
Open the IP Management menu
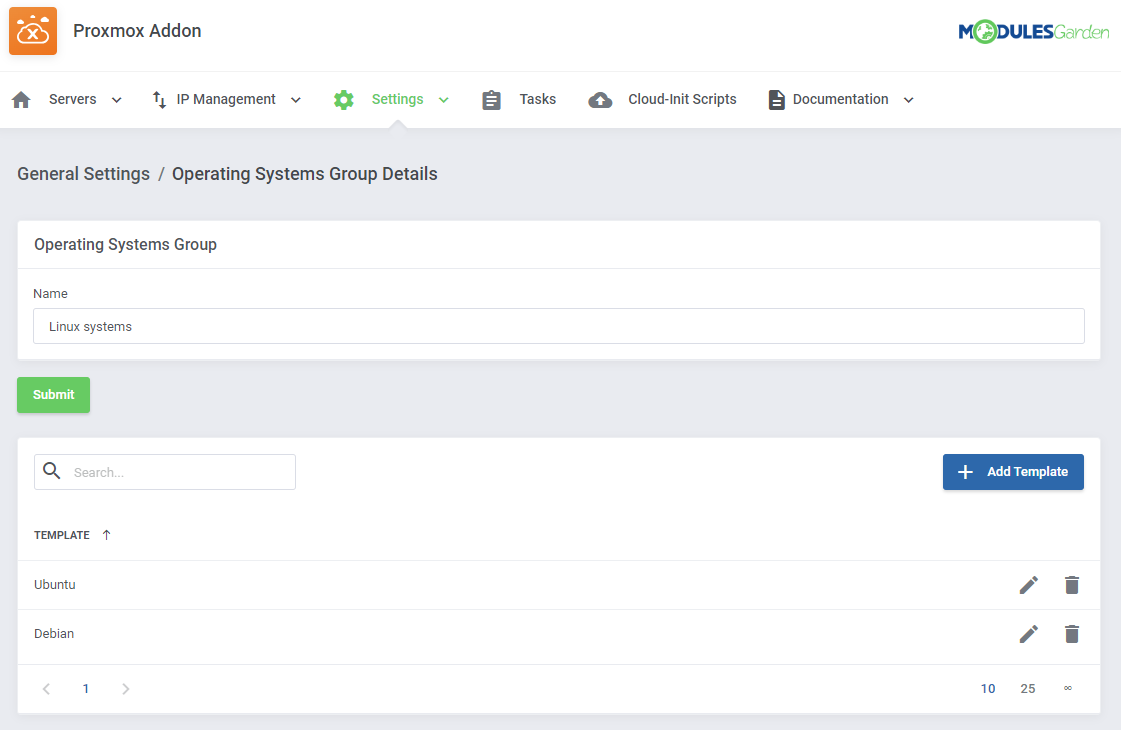(x=226, y=99)
